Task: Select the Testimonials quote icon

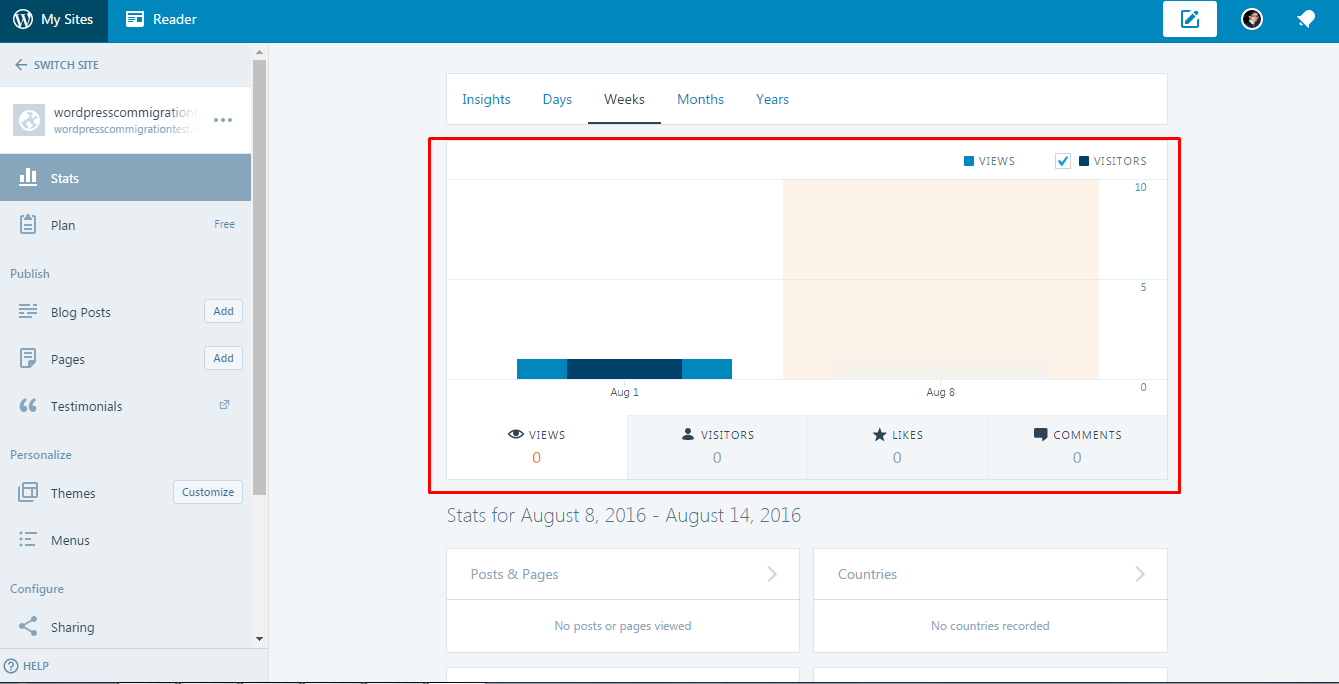Action: tap(27, 405)
